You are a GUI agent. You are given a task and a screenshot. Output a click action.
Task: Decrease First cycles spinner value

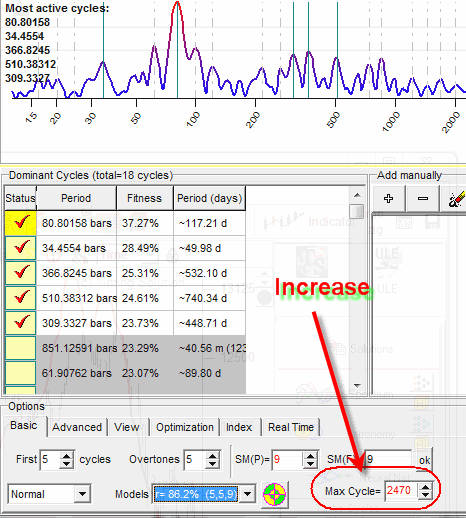(x=66, y=464)
